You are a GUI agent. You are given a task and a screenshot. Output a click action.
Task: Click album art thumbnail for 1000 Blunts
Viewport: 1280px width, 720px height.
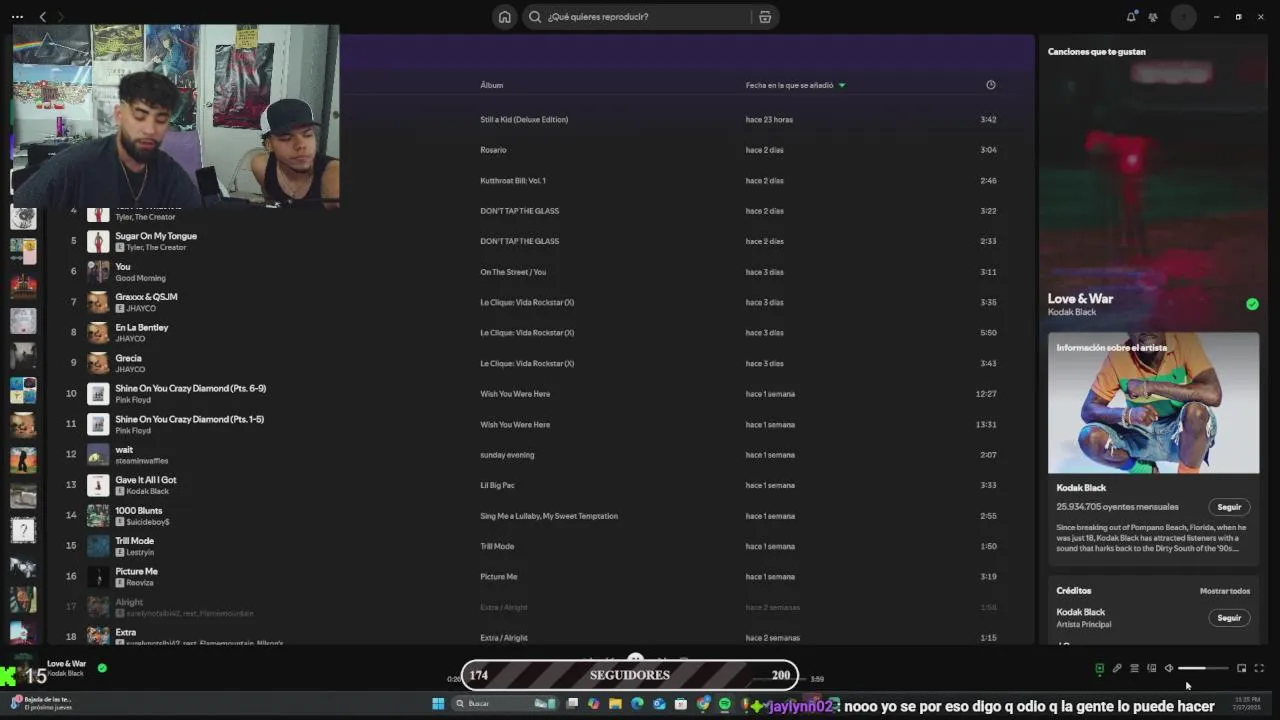click(x=98, y=516)
